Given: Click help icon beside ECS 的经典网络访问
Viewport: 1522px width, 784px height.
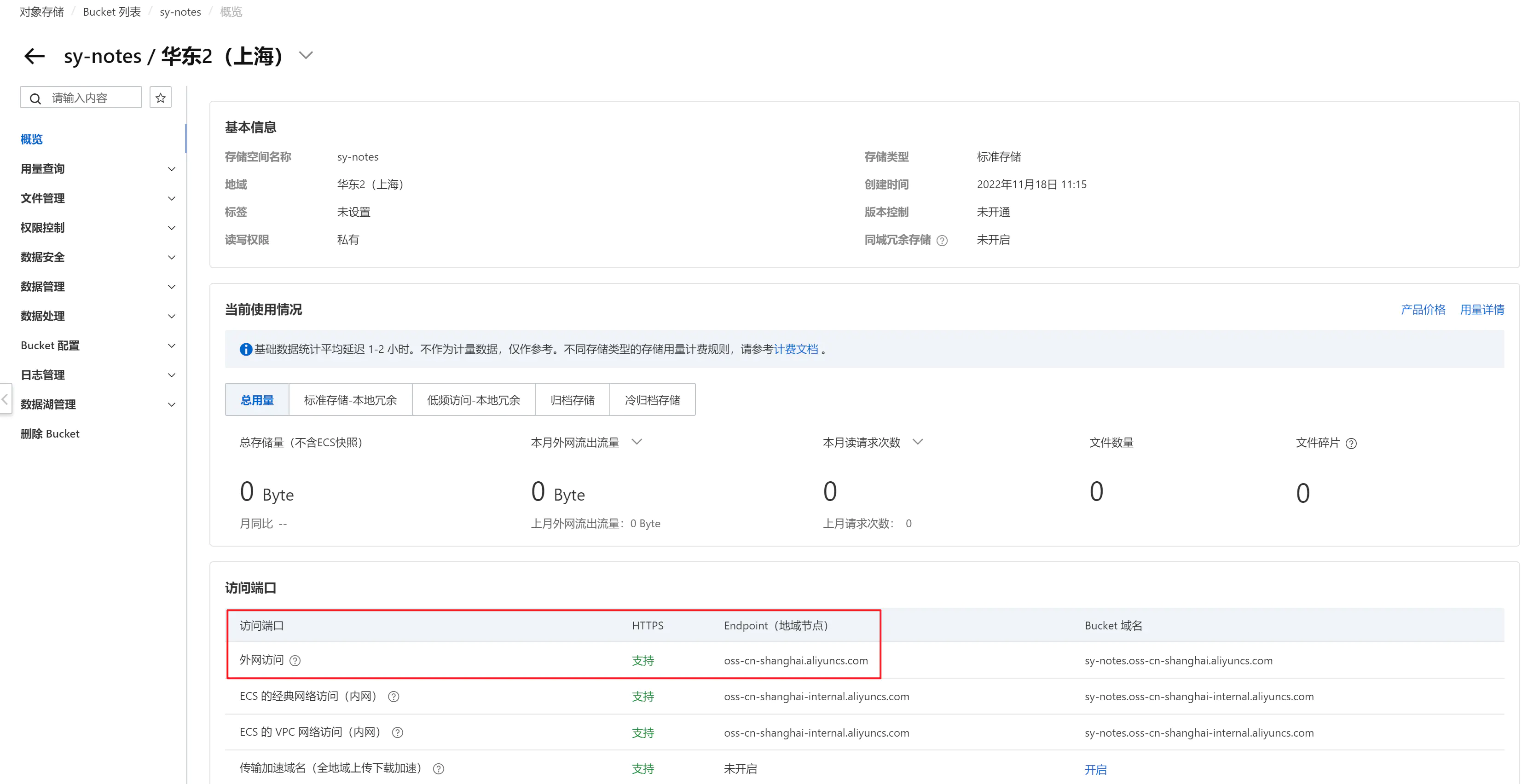Looking at the screenshot, I should (x=394, y=697).
